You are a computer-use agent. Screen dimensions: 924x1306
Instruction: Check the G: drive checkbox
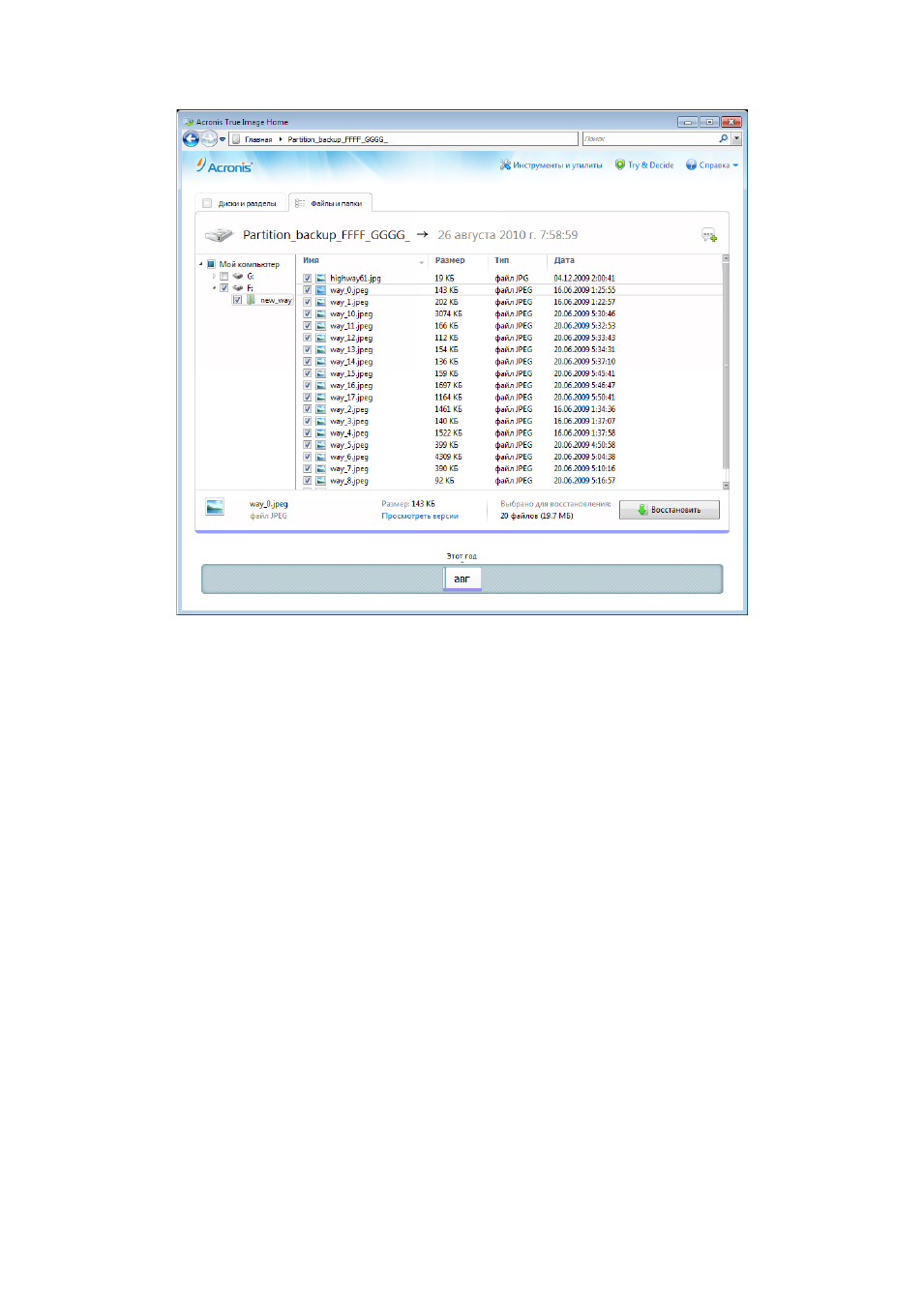click(224, 277)
